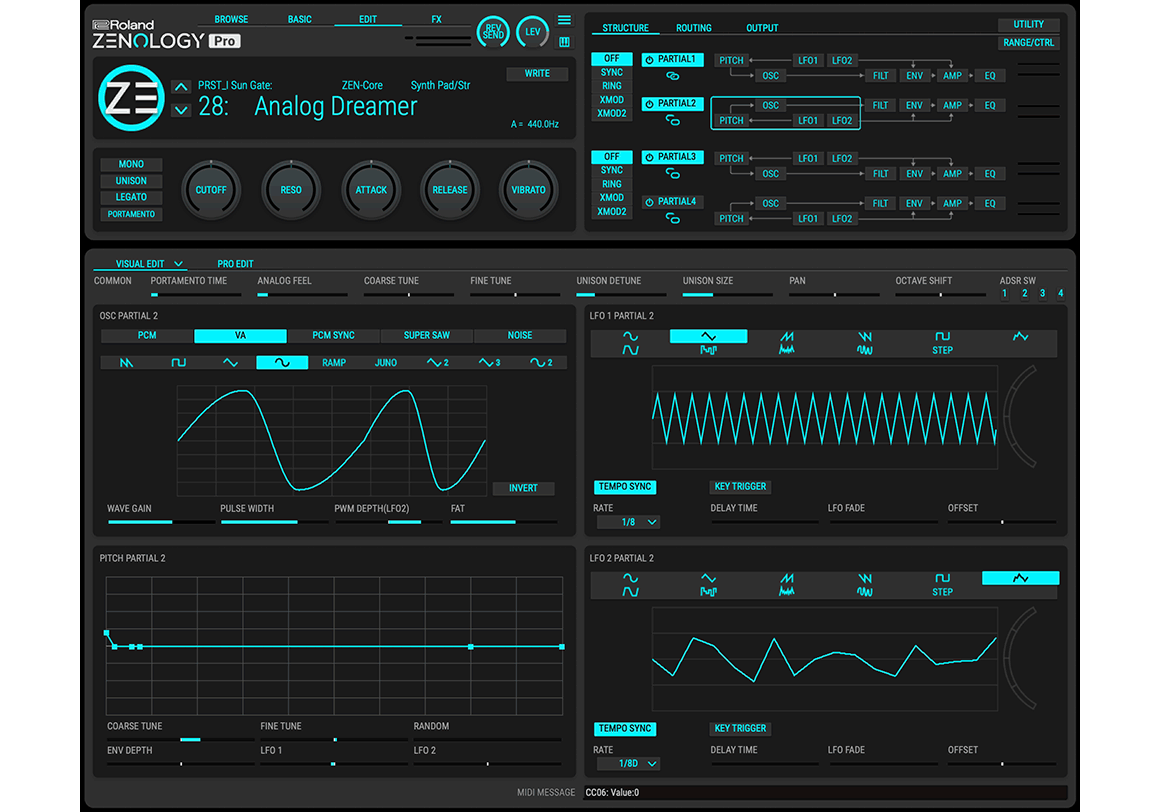Select sawtooth waveform in OSC Partial 2
This screenshot has width=1160, height=812.
pyautogui.click(x=127, y=362)
